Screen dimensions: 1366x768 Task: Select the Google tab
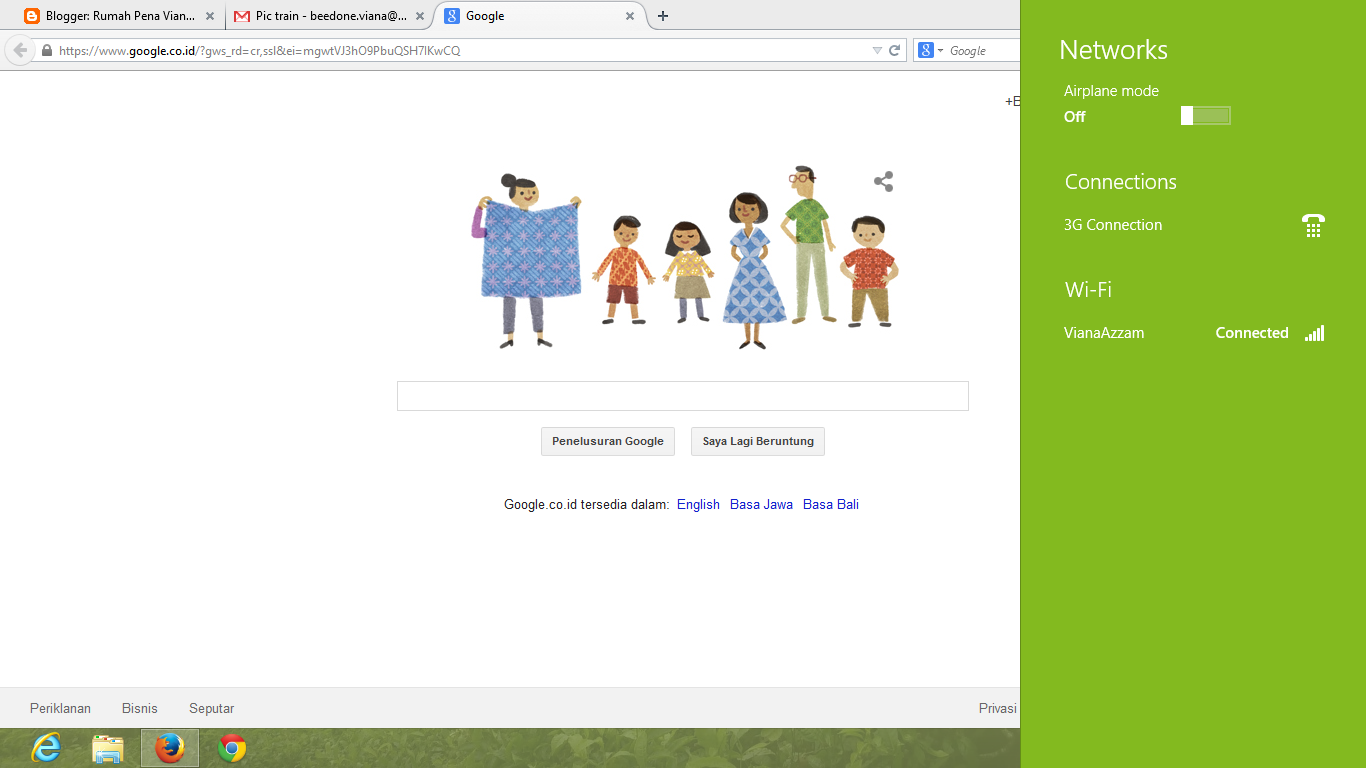(x=540, y=16)
